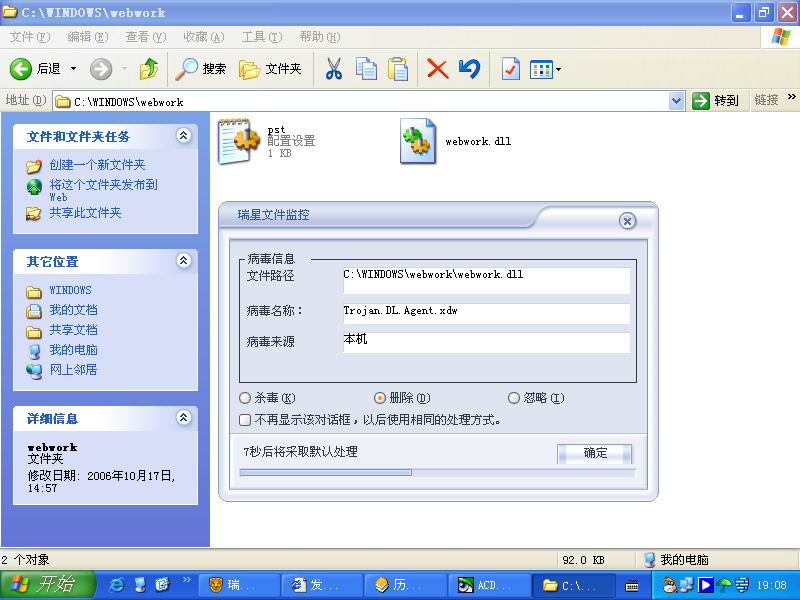Switch to the 历... taskbar window
This screenshot has height=600, width=800.
pos(406,585)
